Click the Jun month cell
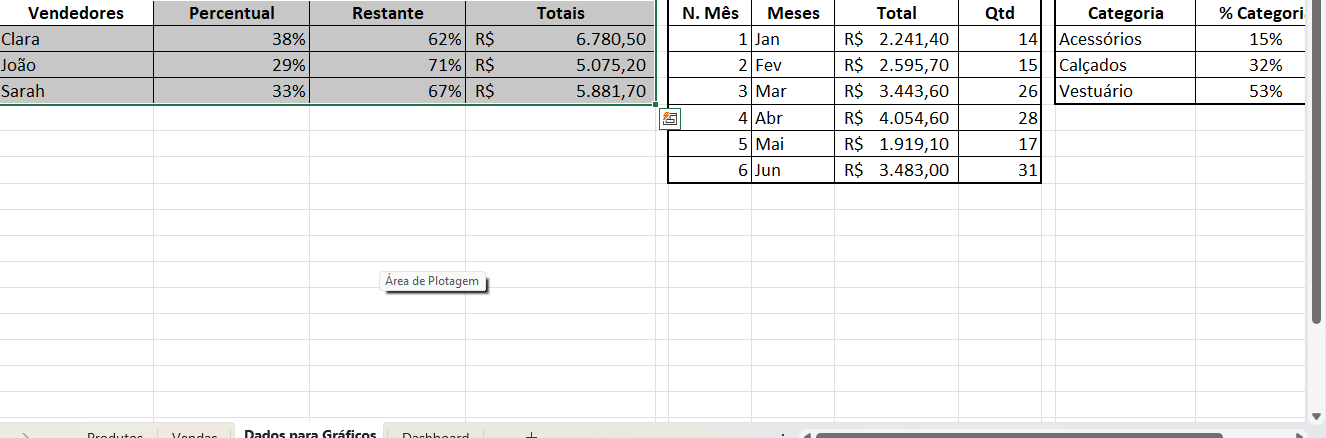This screenshot has width=1326, height=438. pyautogui.click(x=793, y=169)
